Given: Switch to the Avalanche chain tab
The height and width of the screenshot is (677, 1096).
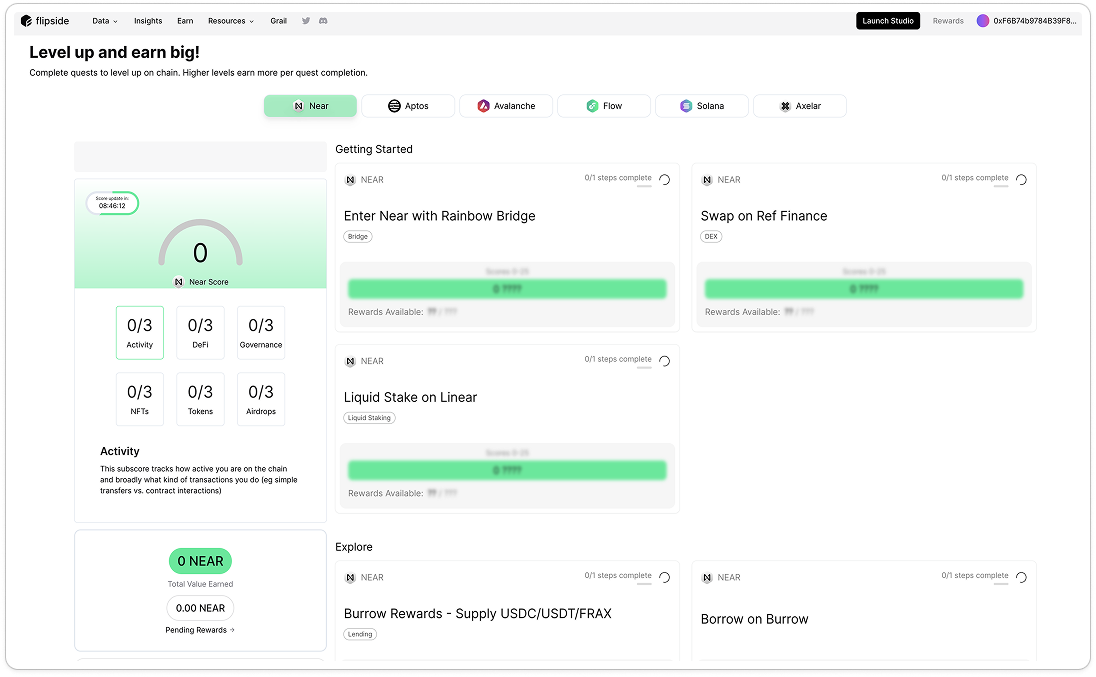Looking at the screenshot, I should [506, 106].
